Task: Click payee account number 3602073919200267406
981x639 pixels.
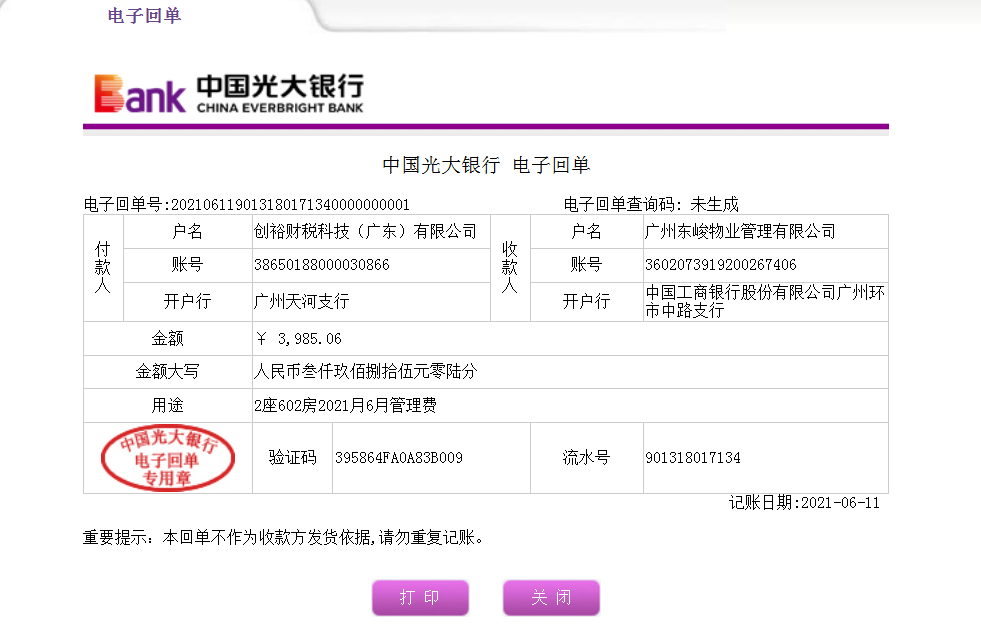Action: click(721, 265)
